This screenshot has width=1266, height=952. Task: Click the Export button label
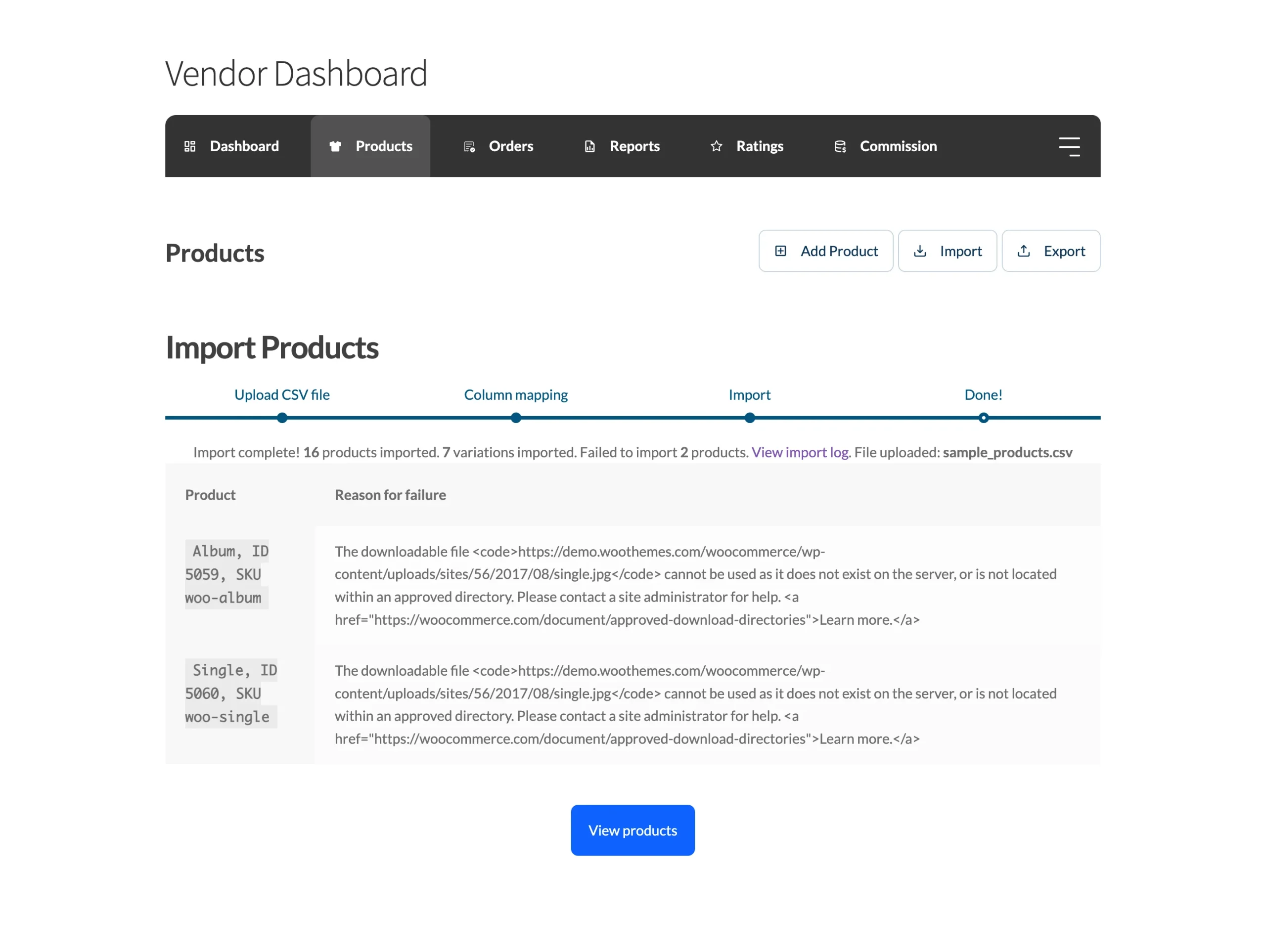point(1065,251)
